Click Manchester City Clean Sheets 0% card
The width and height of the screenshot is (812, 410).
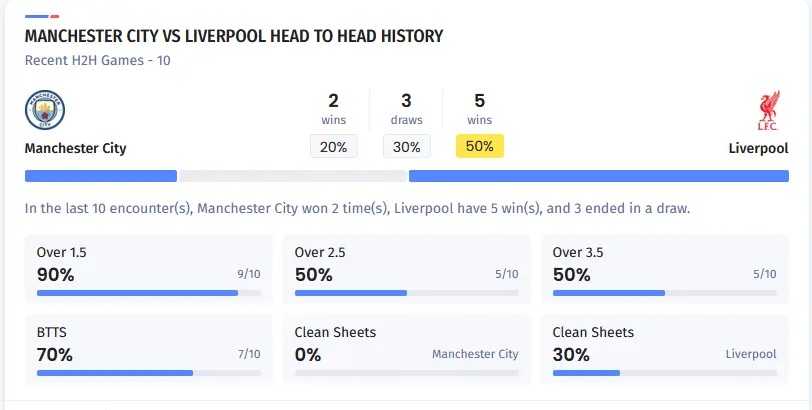(x=406, y=346)
